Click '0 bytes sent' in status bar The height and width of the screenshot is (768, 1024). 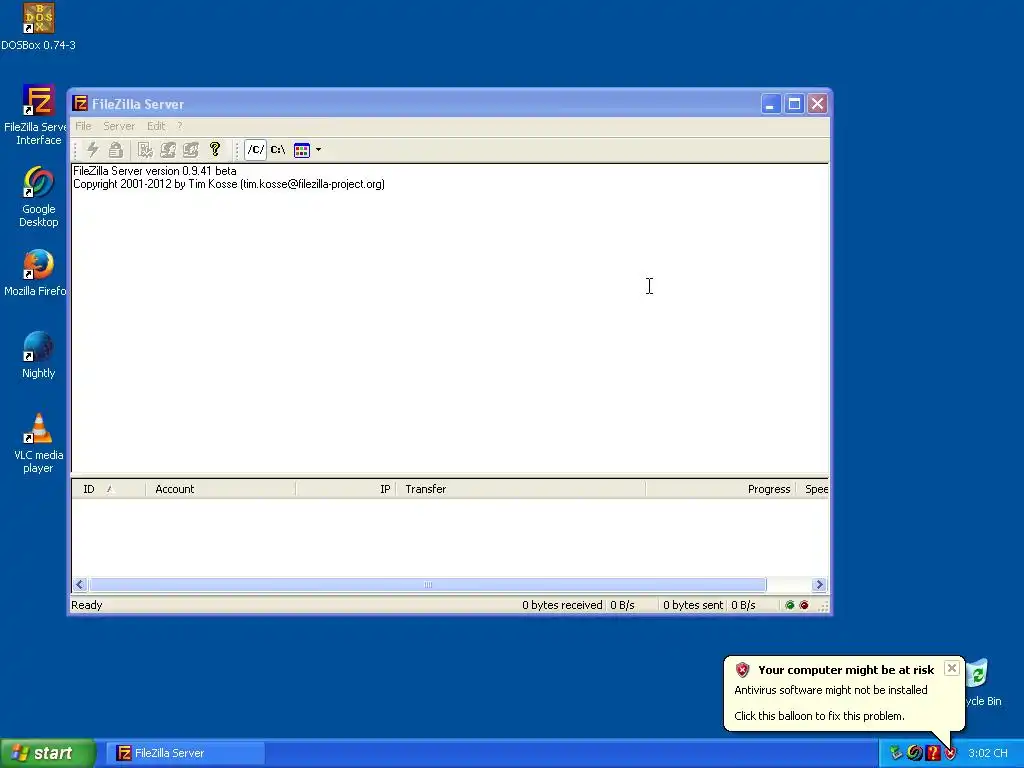693,605
